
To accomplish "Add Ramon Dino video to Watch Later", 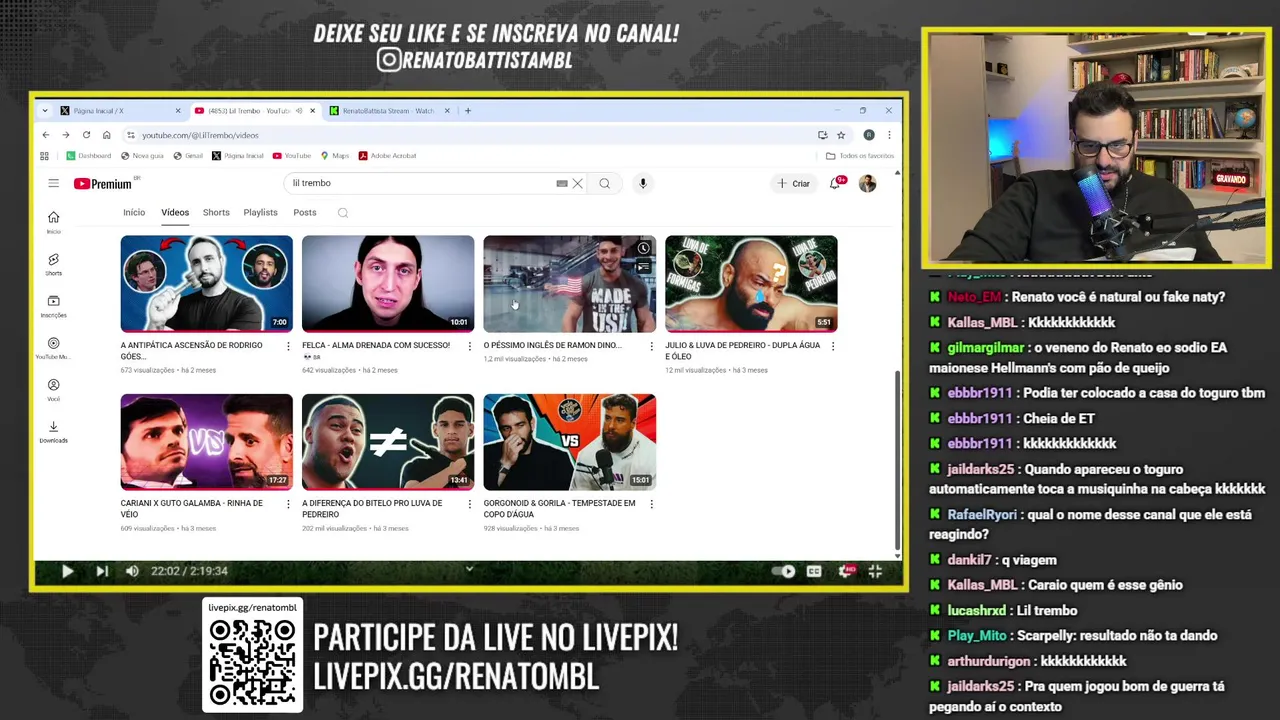I will [644, 248].
